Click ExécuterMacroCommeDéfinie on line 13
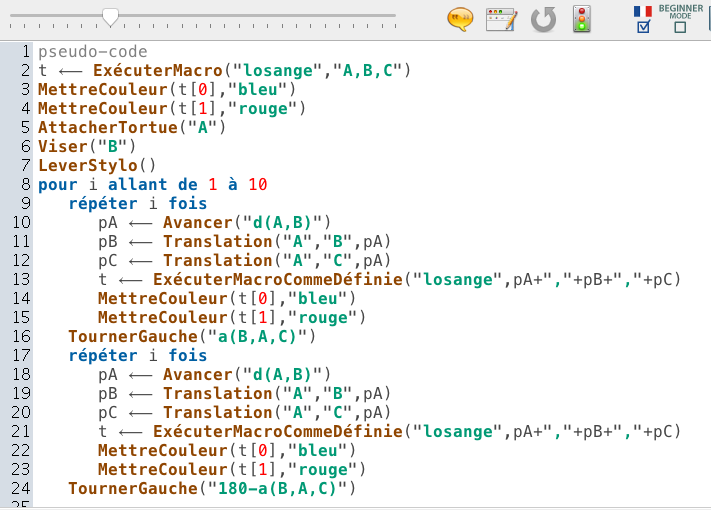 click(x=278, y=279)
